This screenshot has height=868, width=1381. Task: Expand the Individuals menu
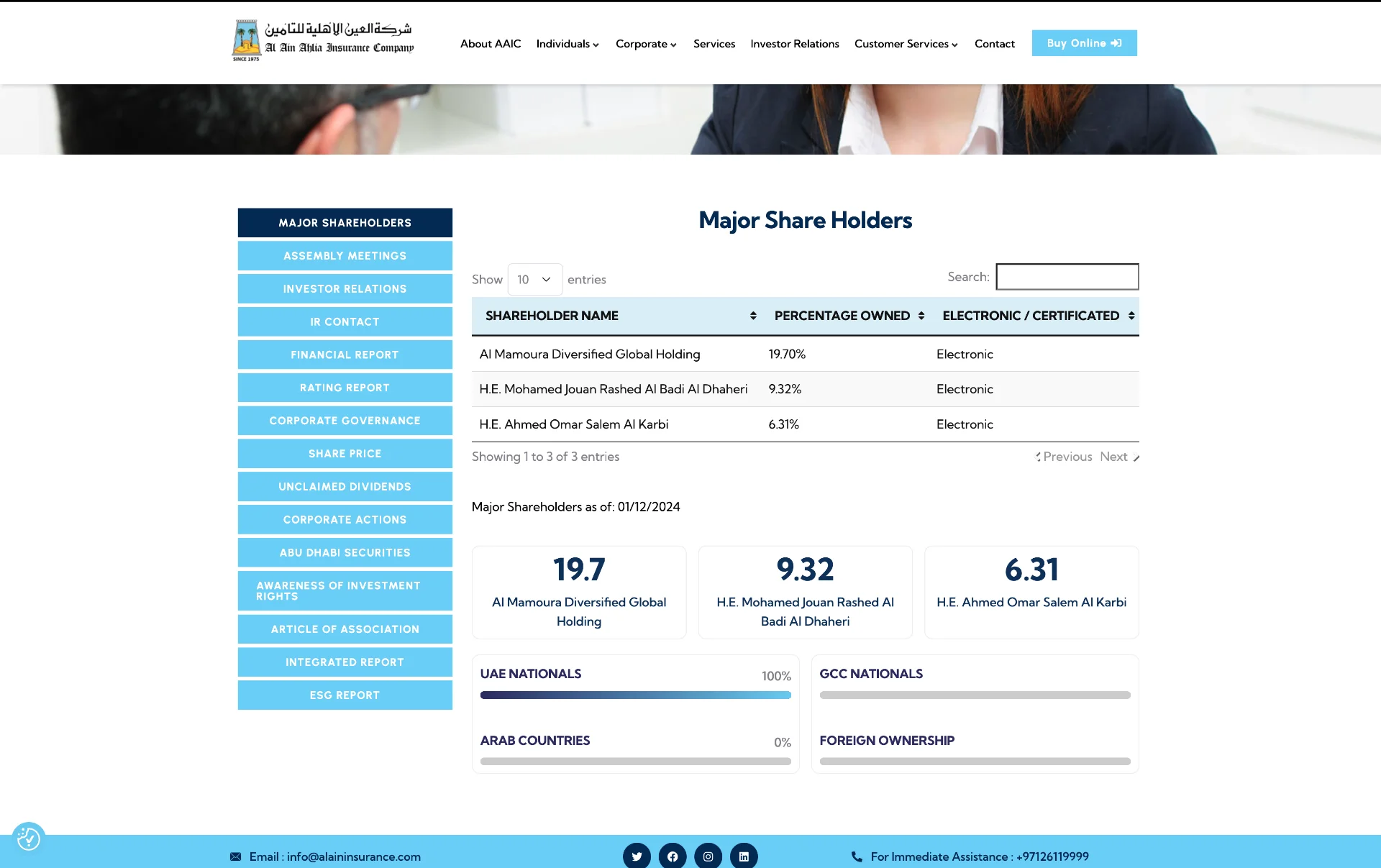tap(568, 44)
